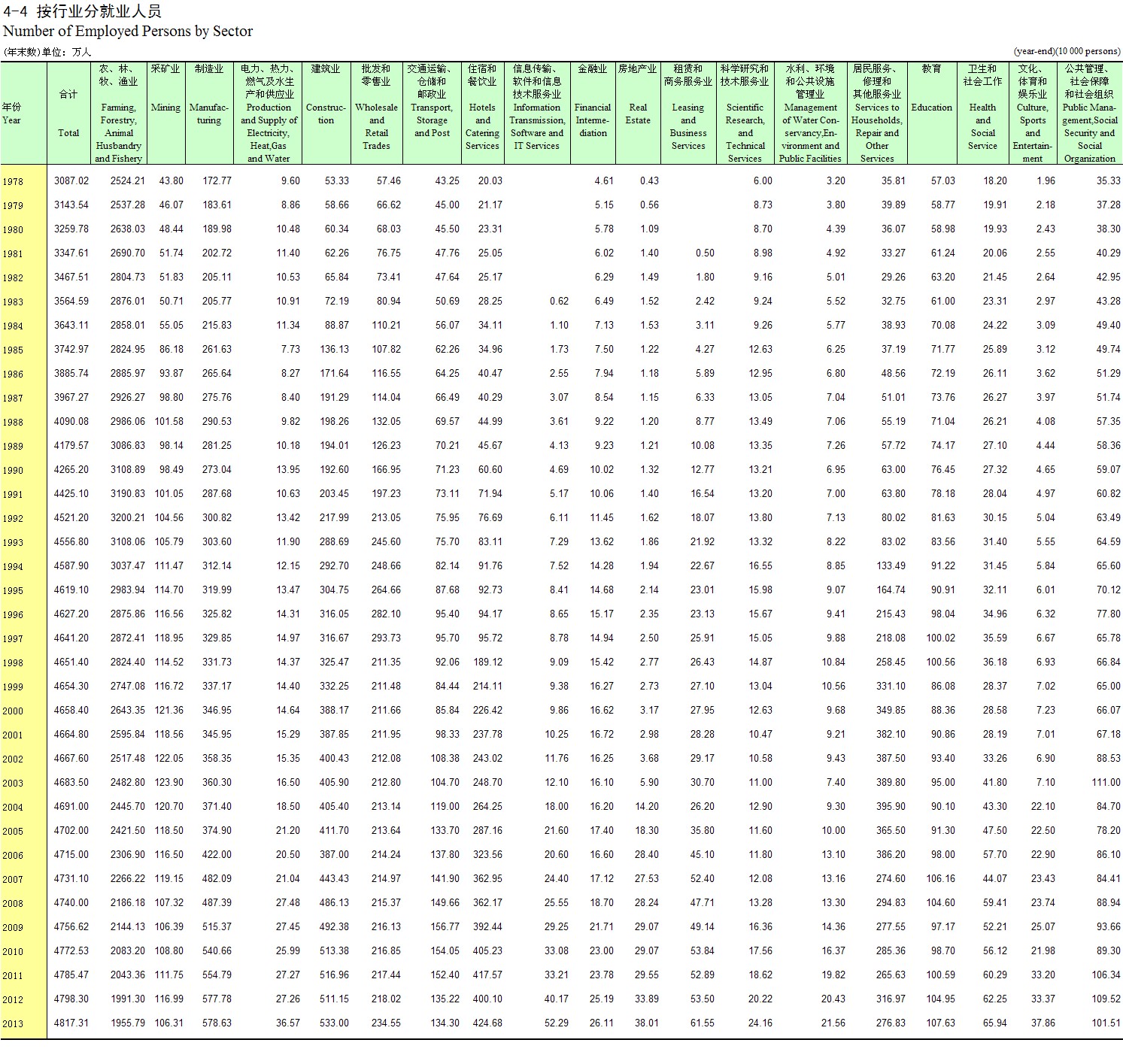
Task: Select hotels value 189.12 in 1998
Action: (487, 662)
